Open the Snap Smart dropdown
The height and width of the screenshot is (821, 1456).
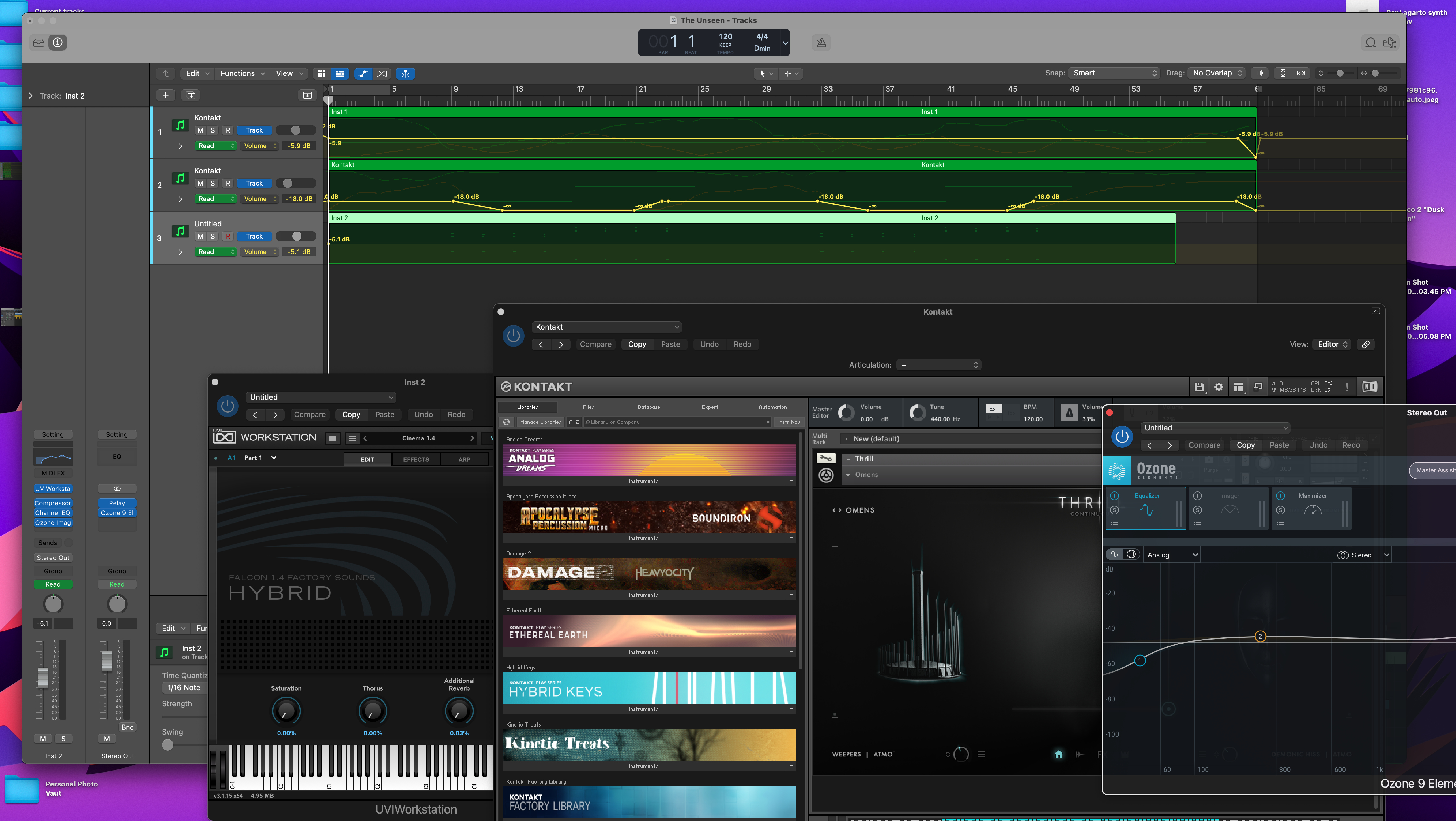coord(1114,73)
